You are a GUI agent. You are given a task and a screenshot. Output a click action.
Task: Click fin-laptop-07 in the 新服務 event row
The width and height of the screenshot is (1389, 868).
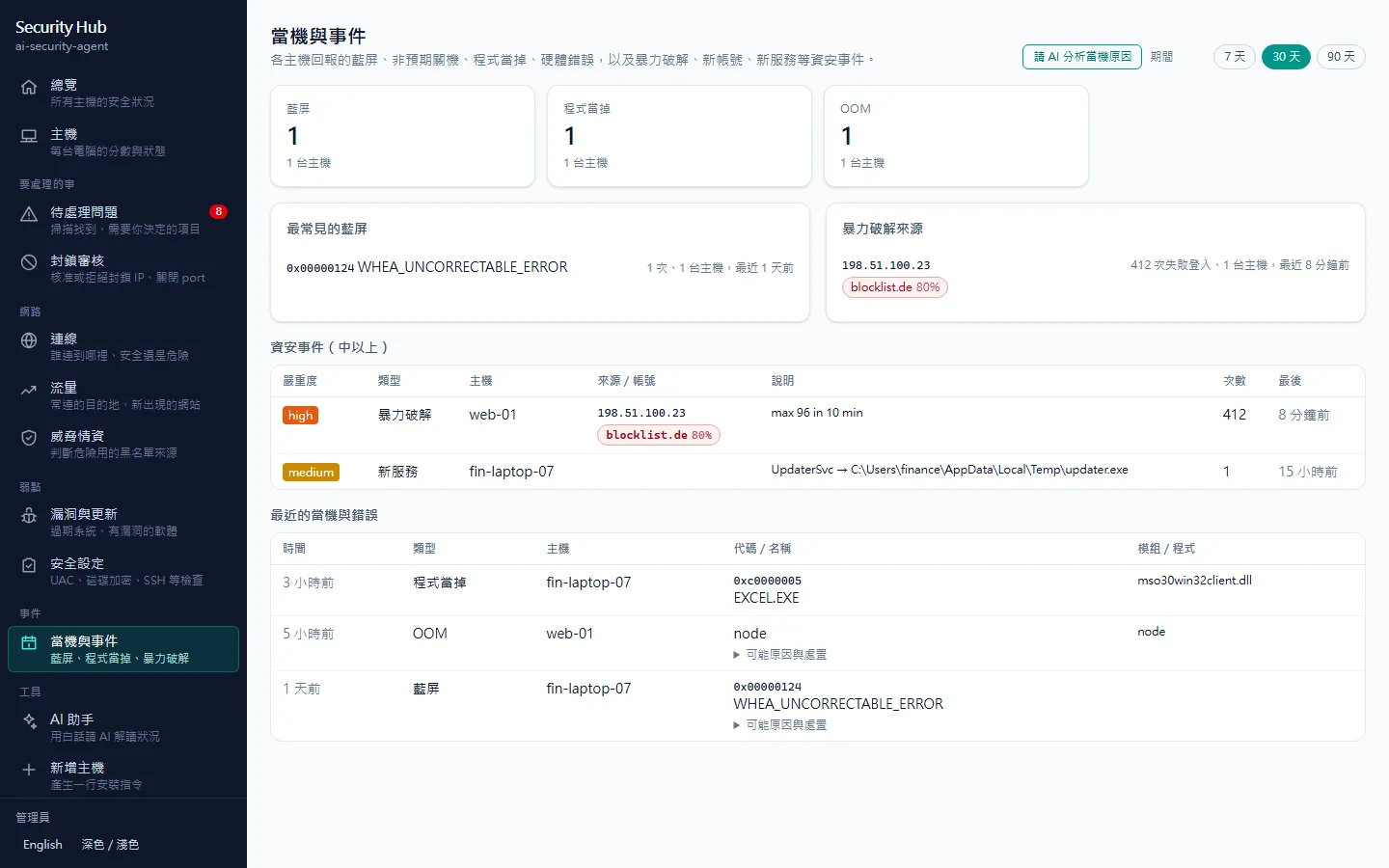(511, 472)
